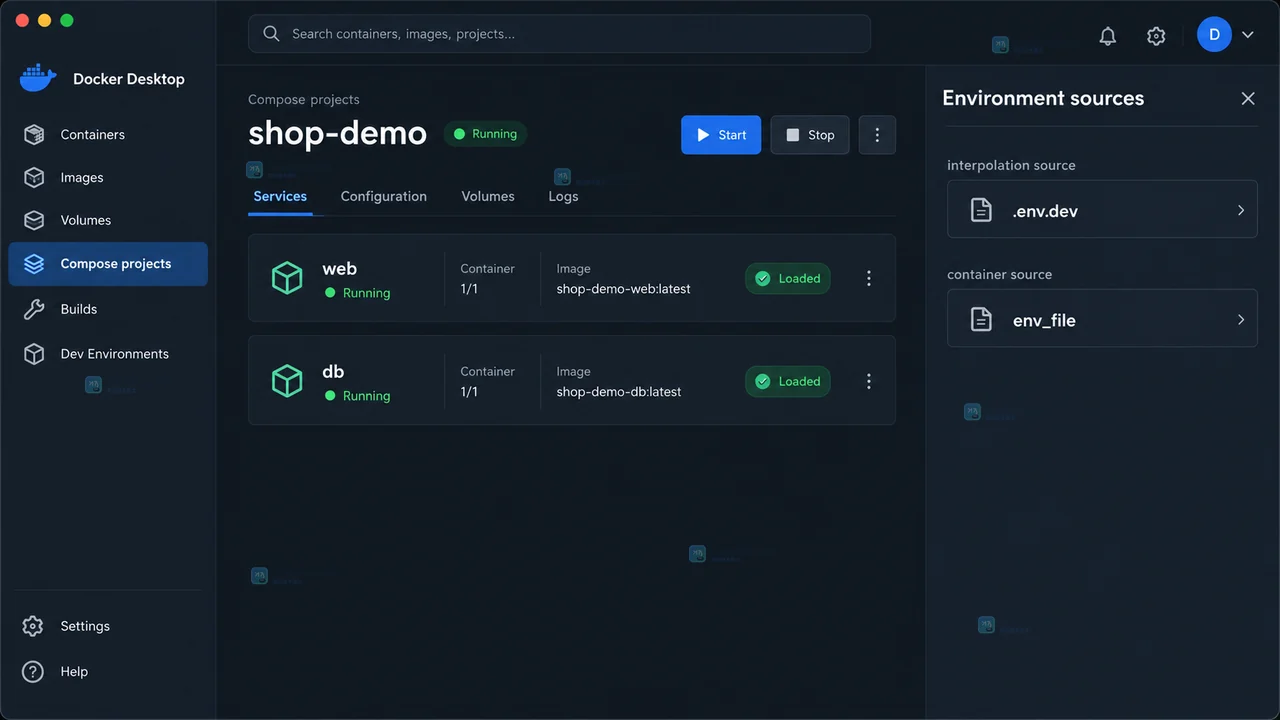Expand the .env.dev source chevron
1280x720 pixels.
[1241, 210]
